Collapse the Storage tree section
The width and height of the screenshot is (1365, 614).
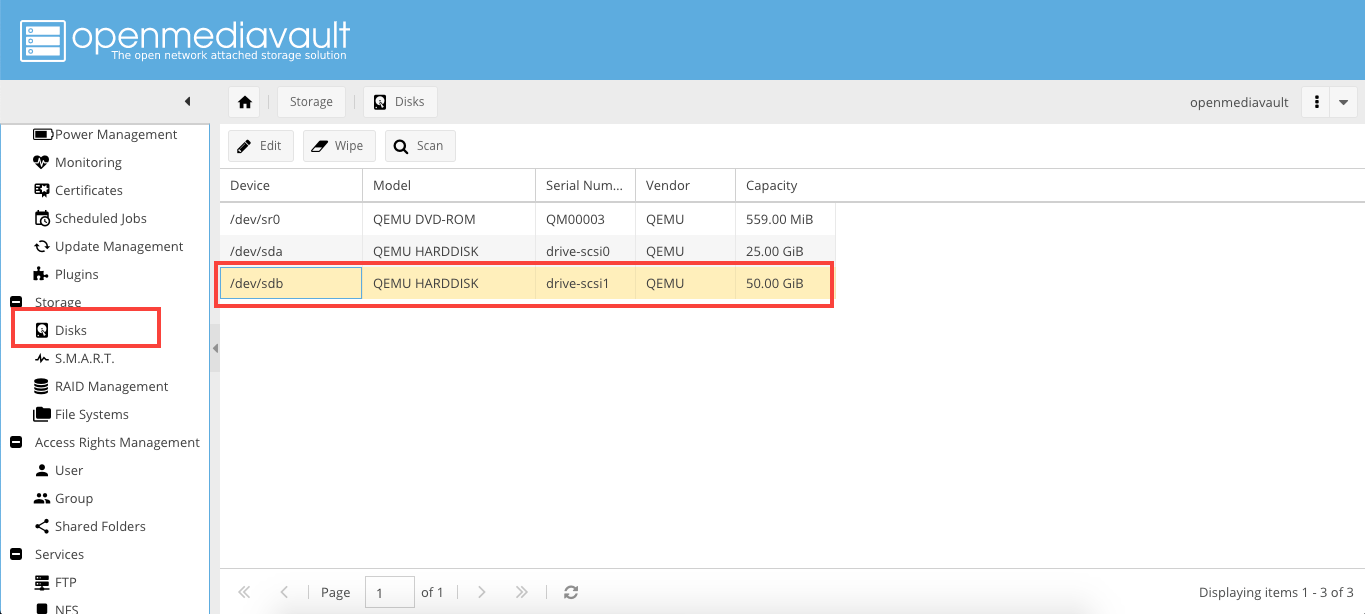[x=16, y=302]
